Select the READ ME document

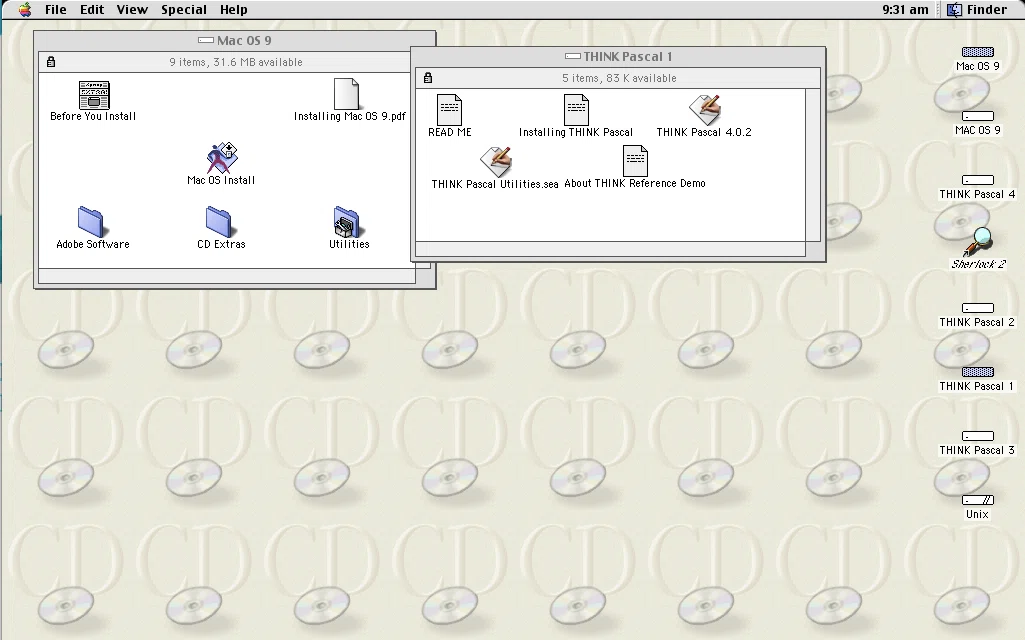click(x=449, y=110)
